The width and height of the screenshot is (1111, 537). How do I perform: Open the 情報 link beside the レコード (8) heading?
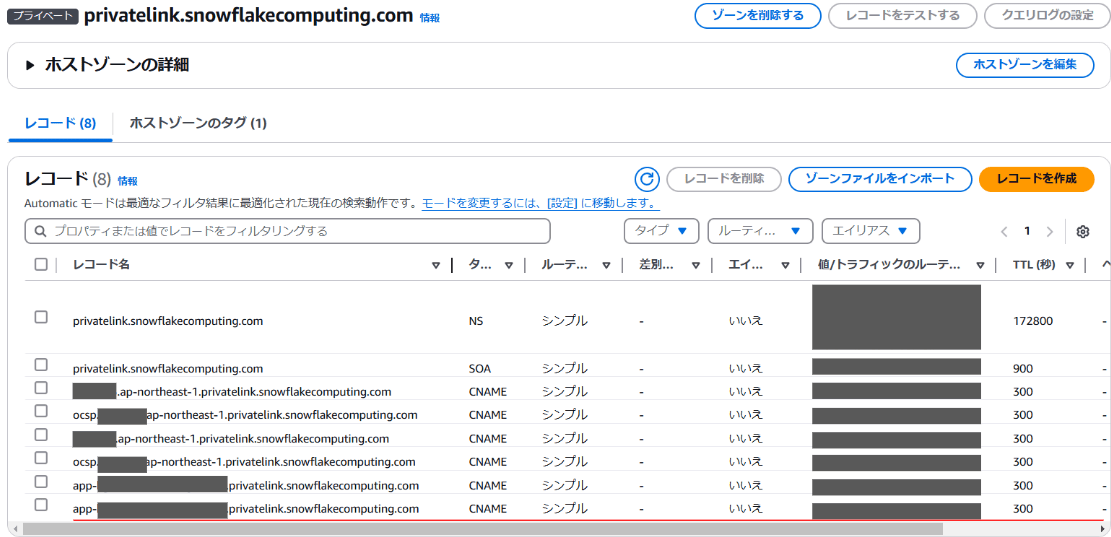click(128, 181)
